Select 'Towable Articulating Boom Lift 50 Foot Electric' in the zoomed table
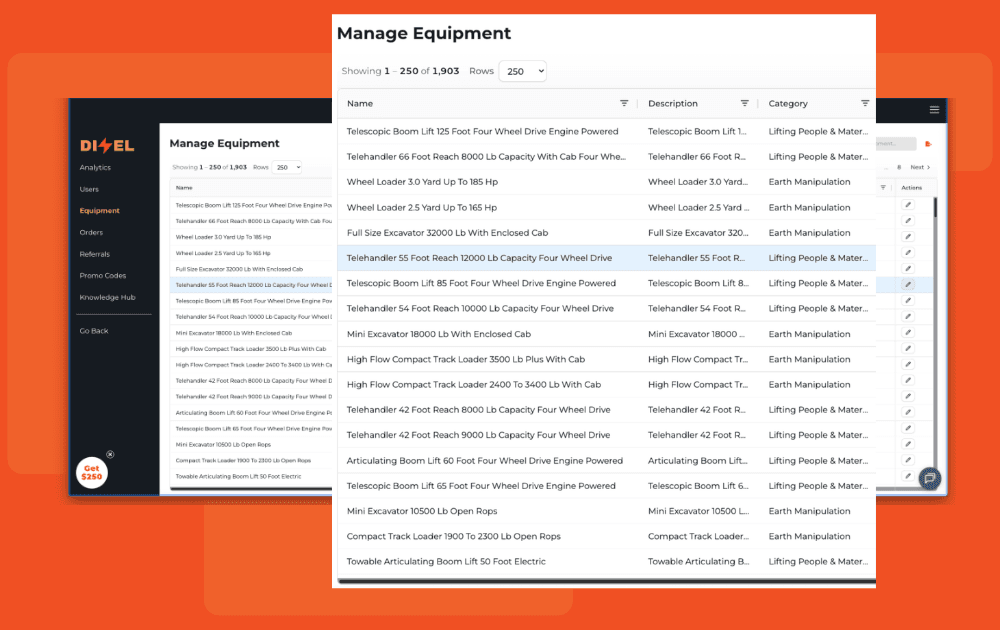The width and height of the screenshot is (1000, 630). pyautogui.click(x=446, y=561)
